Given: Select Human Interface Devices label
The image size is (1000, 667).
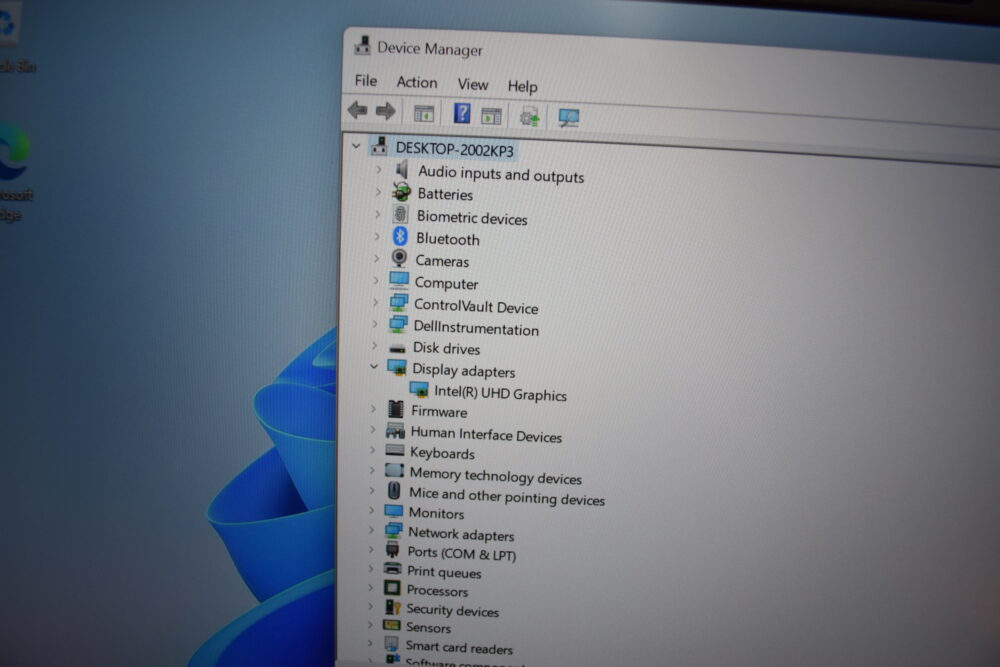Looking at the screenshot, I should [x=486, y=435].
